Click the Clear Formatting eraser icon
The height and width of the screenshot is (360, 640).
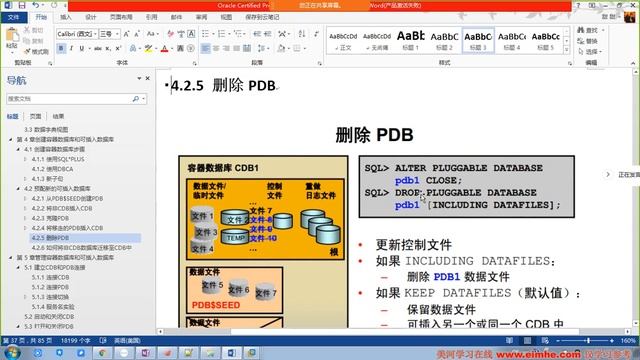click(x=170, y=34)
